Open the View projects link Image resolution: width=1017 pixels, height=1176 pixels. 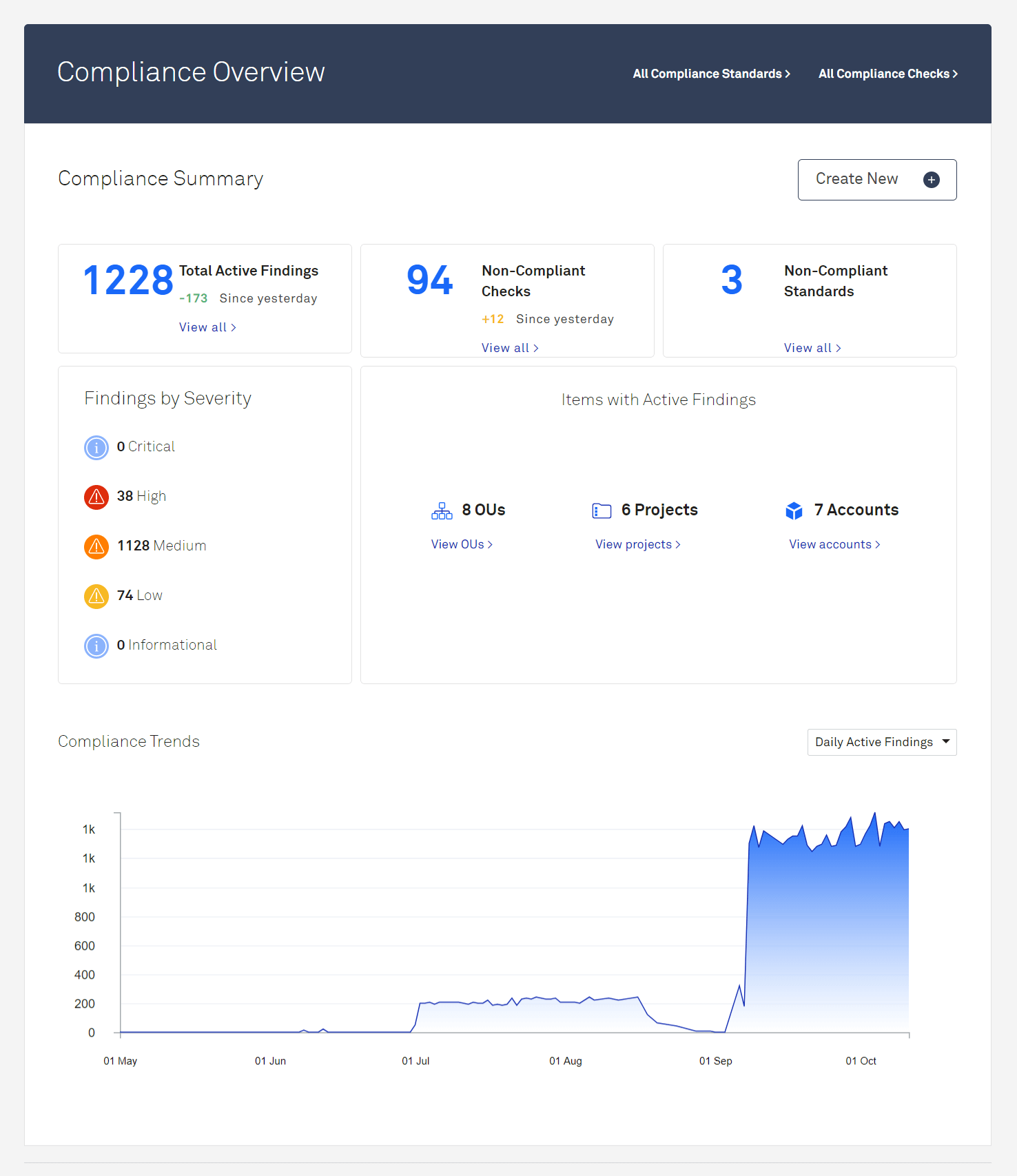click(637, 544)
